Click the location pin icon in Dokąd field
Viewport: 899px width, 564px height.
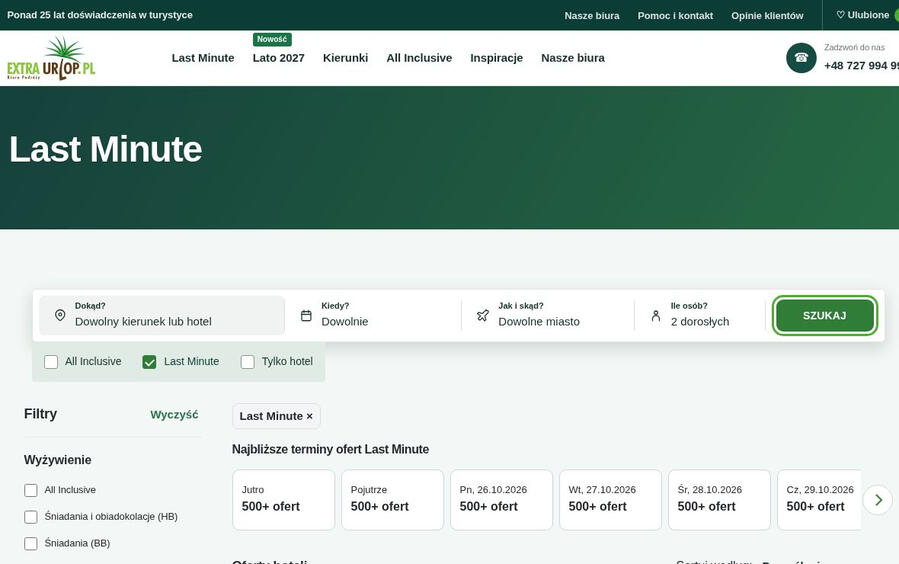tap(60, 315)
